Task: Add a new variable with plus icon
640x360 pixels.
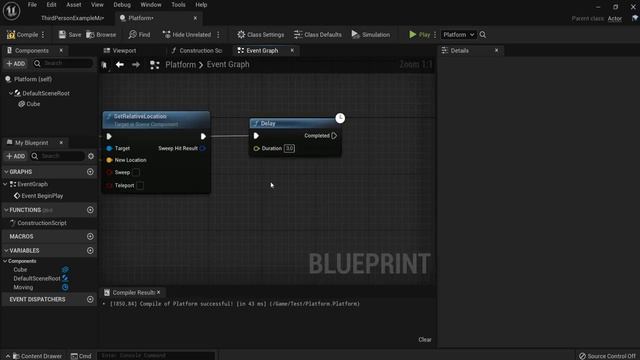Action: pyautogui.click(x=90, y=251)
